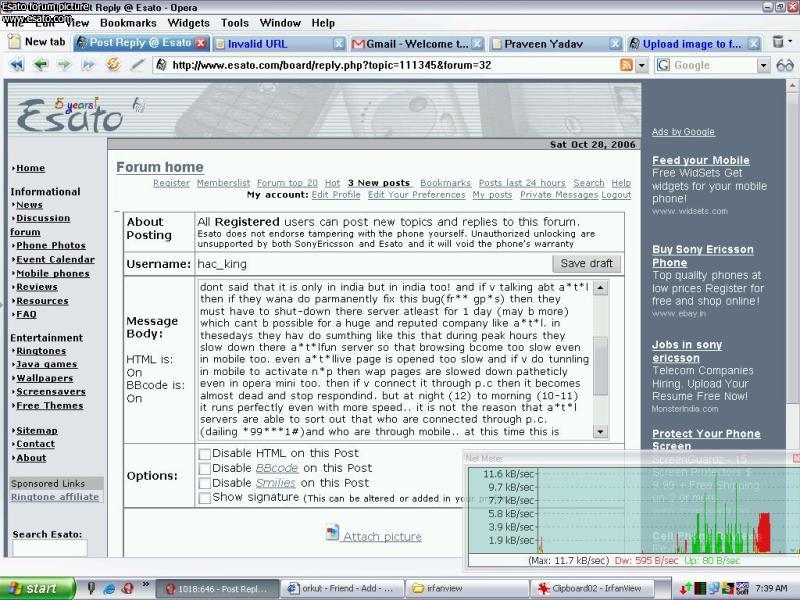Click the orange RSS feed icon

[x=626, y=65]
